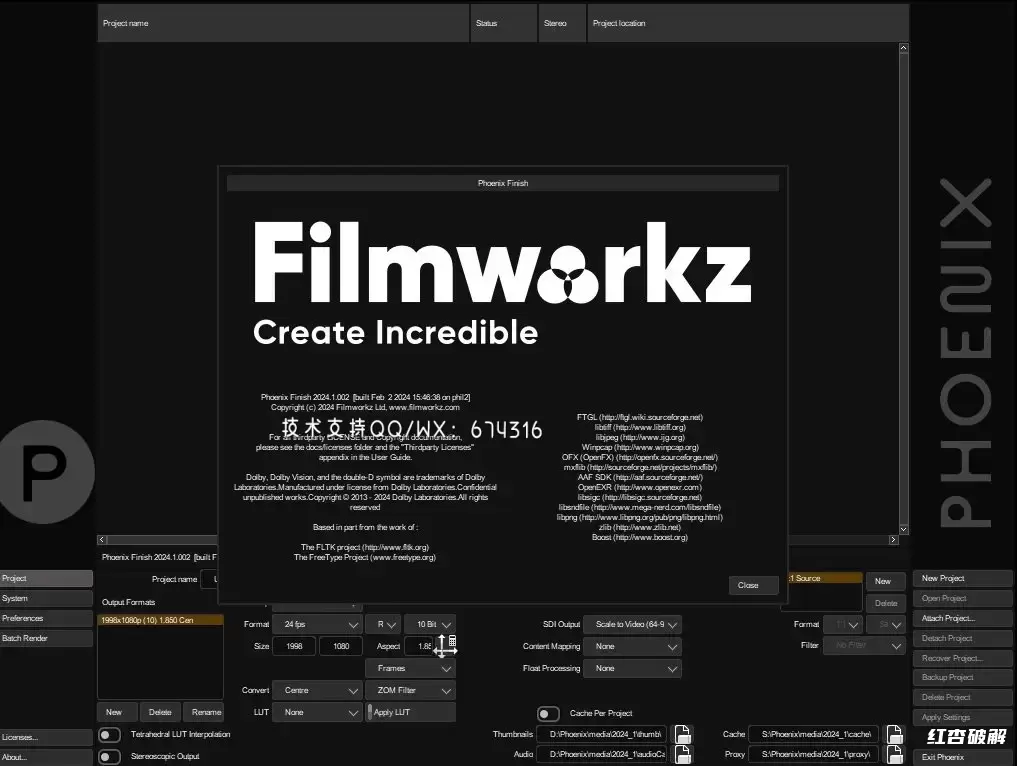The width and height of the screenshot is (1017, 766).
Task: Click the project list vertical scrollbar
Action: [x=903, y=289]
